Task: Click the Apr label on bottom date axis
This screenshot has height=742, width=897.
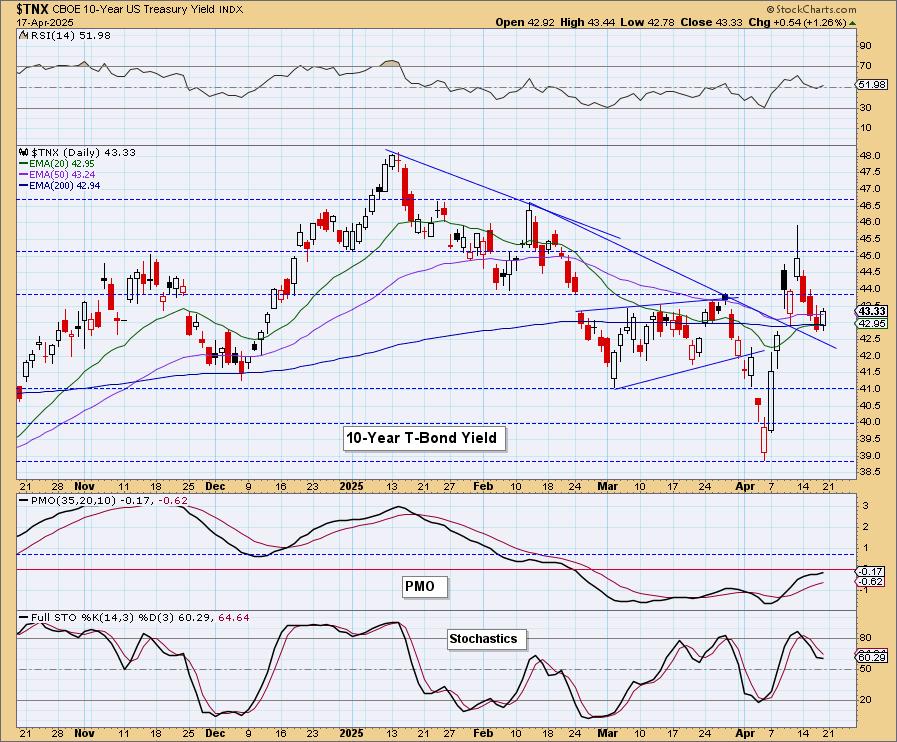Action: click(745, 733)
